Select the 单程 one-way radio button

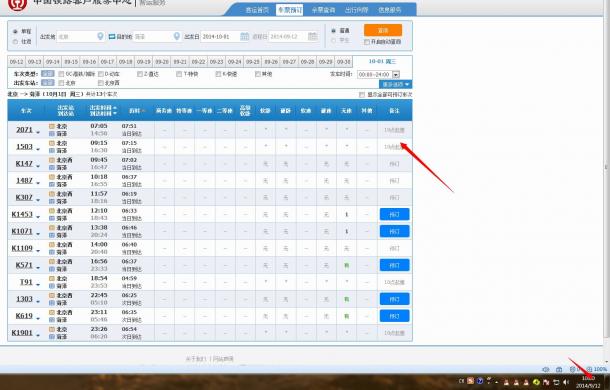click(x=16, y=32)
